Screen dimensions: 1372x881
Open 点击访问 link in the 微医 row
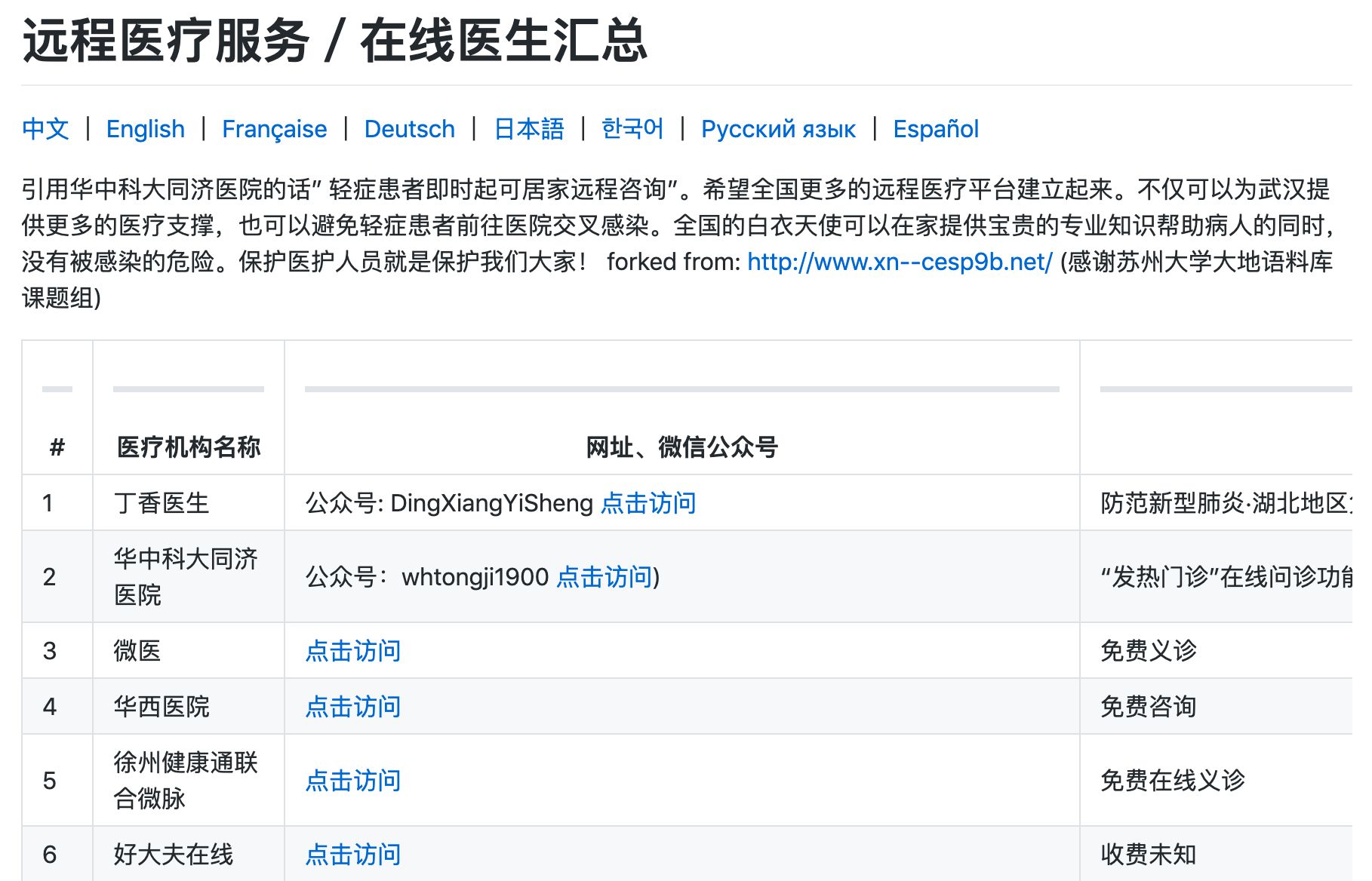(x=353, y=651)
